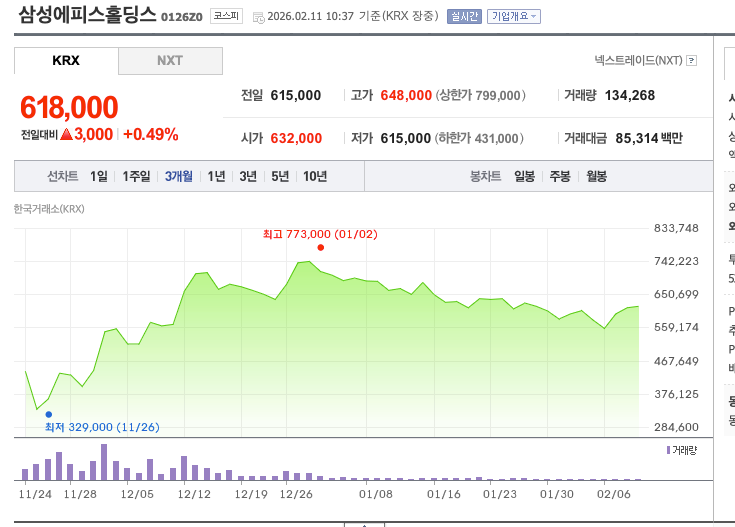Click the 봉차트 label

pos(486,176)
